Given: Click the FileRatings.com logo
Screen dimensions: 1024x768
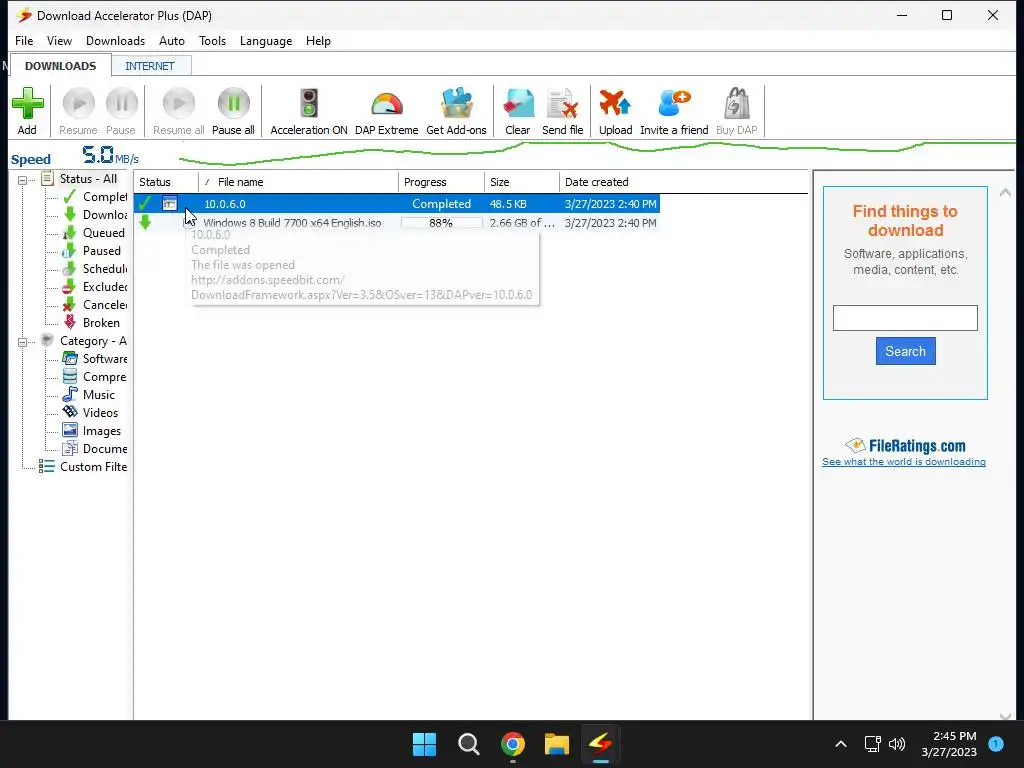Looking at the screenshot, I should [x=905, y=445].
